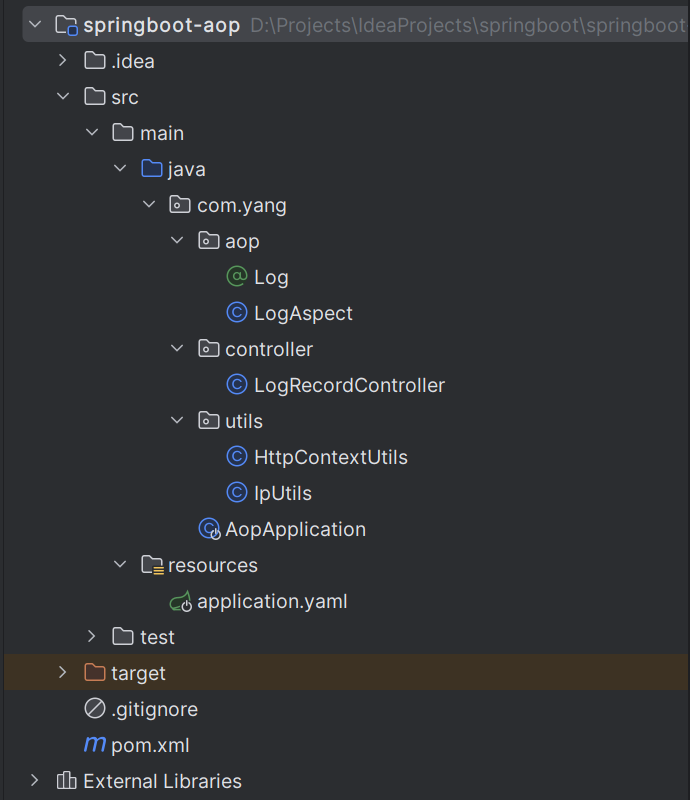Click the springboot-aop module icon

point(67,25)
